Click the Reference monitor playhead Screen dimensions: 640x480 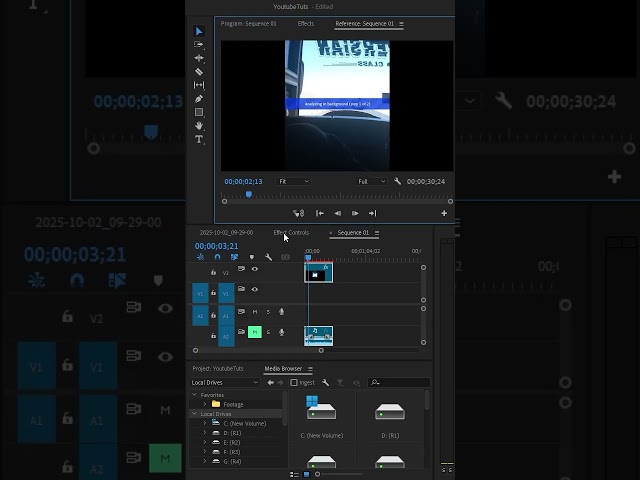tap(249, 195)
